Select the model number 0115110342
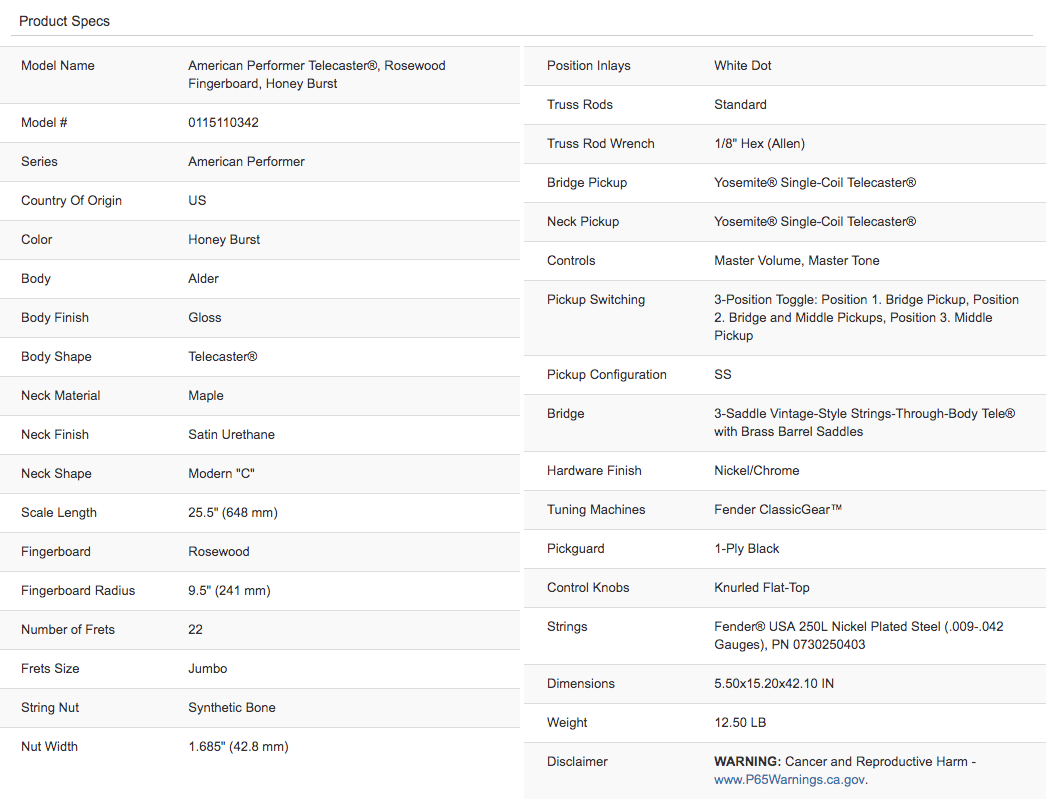Screen dimensions: 1048x805 (223, 122)
